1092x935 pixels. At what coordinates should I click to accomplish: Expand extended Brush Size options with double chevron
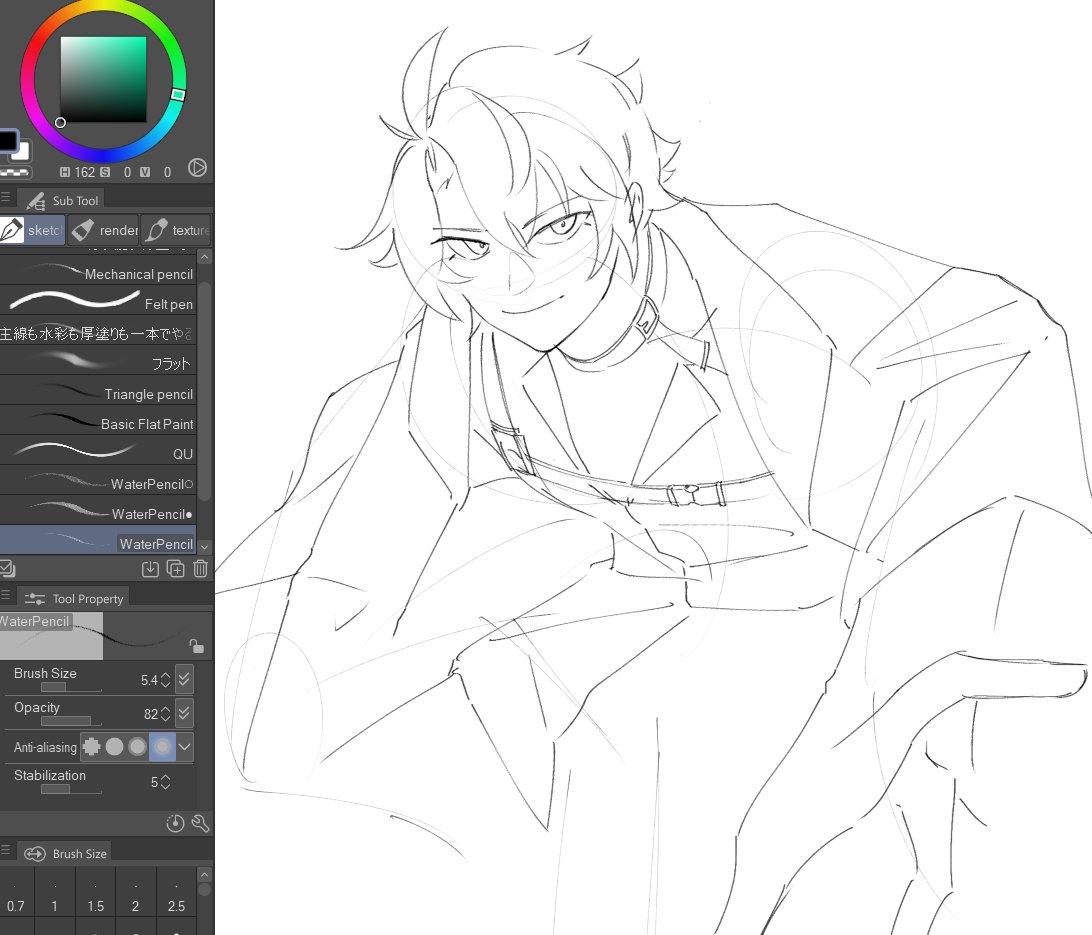(183, 679)
